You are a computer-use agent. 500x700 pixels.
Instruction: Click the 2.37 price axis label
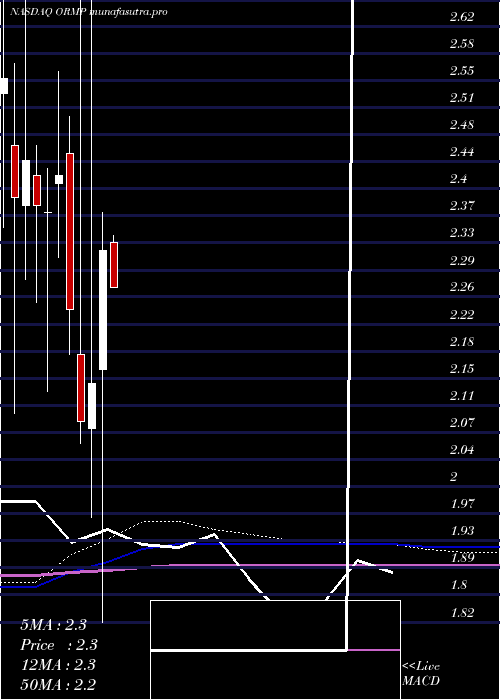pos(462,206)
